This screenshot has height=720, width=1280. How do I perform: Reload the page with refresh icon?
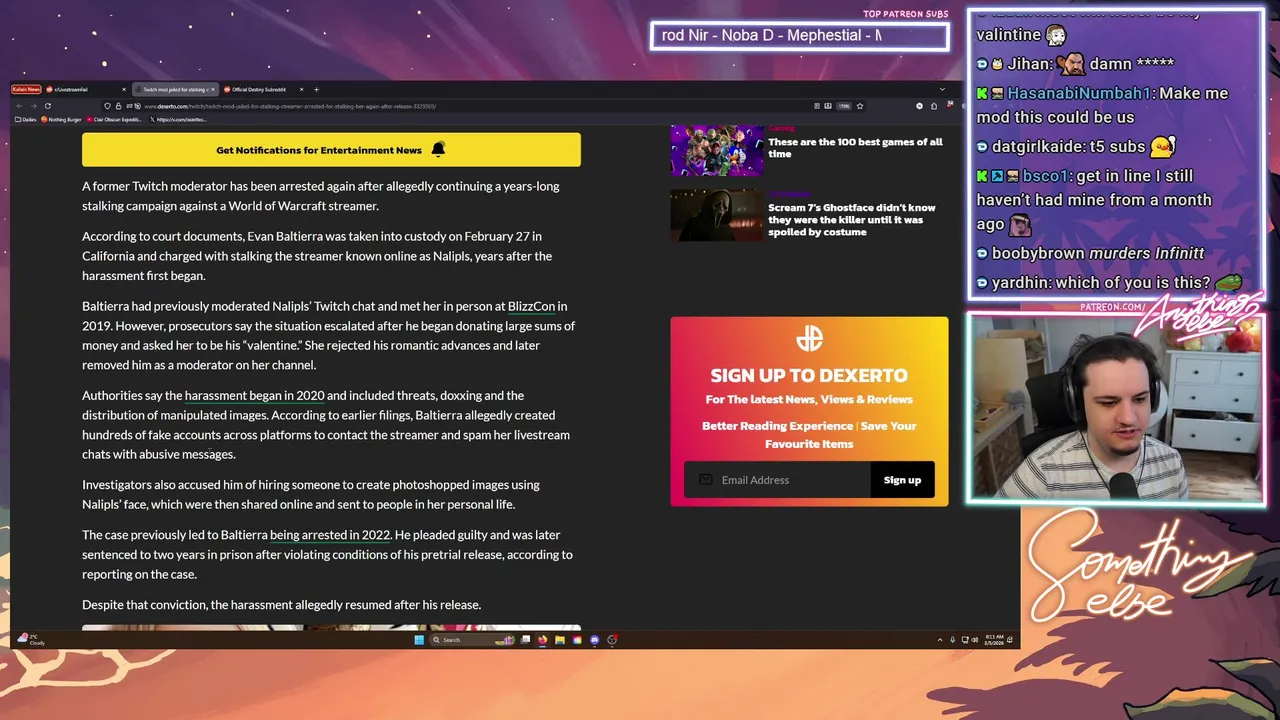click(x=48, y=106)
